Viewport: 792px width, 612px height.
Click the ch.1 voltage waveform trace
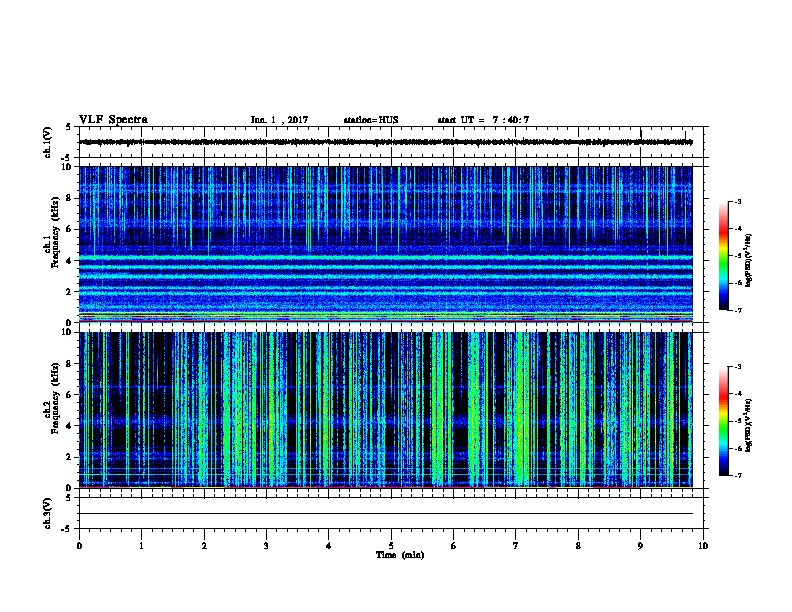pos(386,142)
